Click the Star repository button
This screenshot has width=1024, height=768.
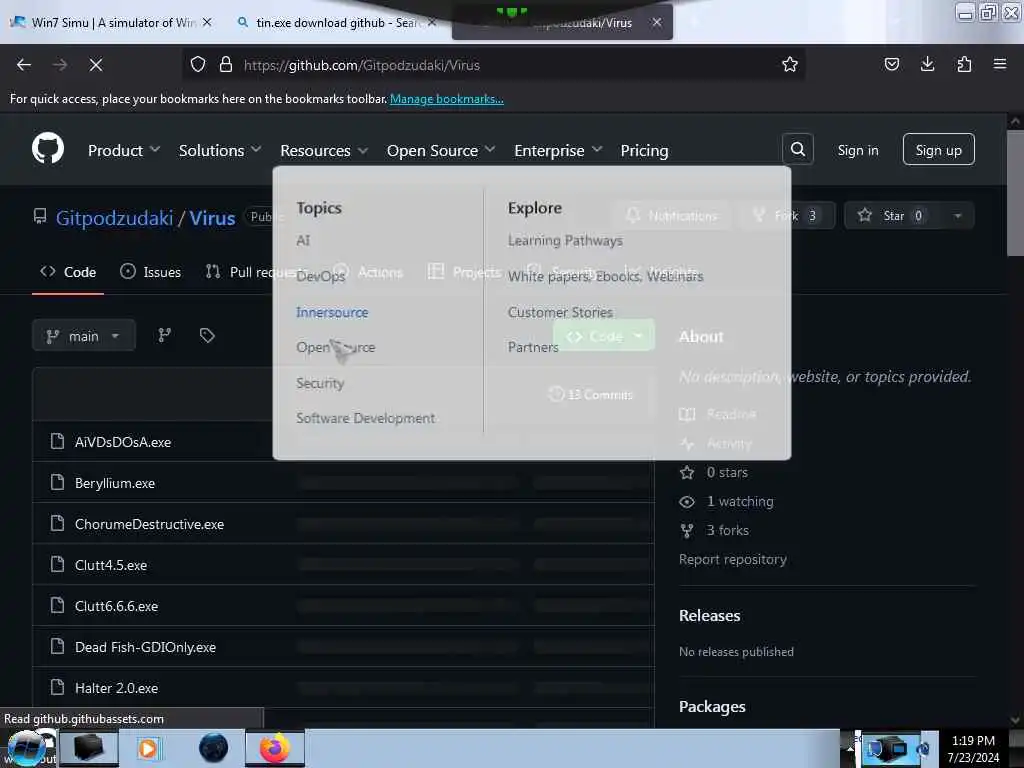893,216
